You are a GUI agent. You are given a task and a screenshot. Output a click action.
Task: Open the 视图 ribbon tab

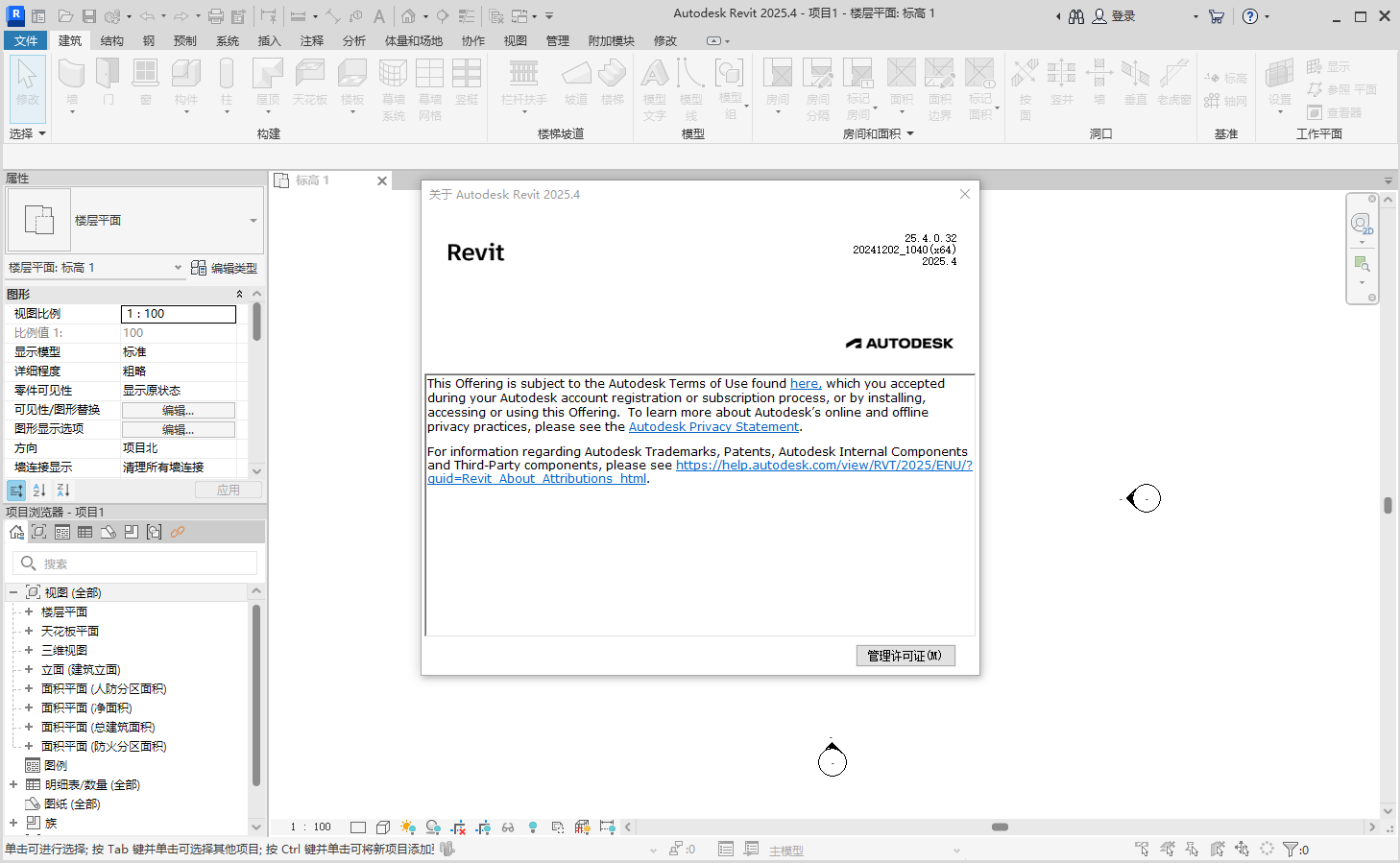[516, 40]
